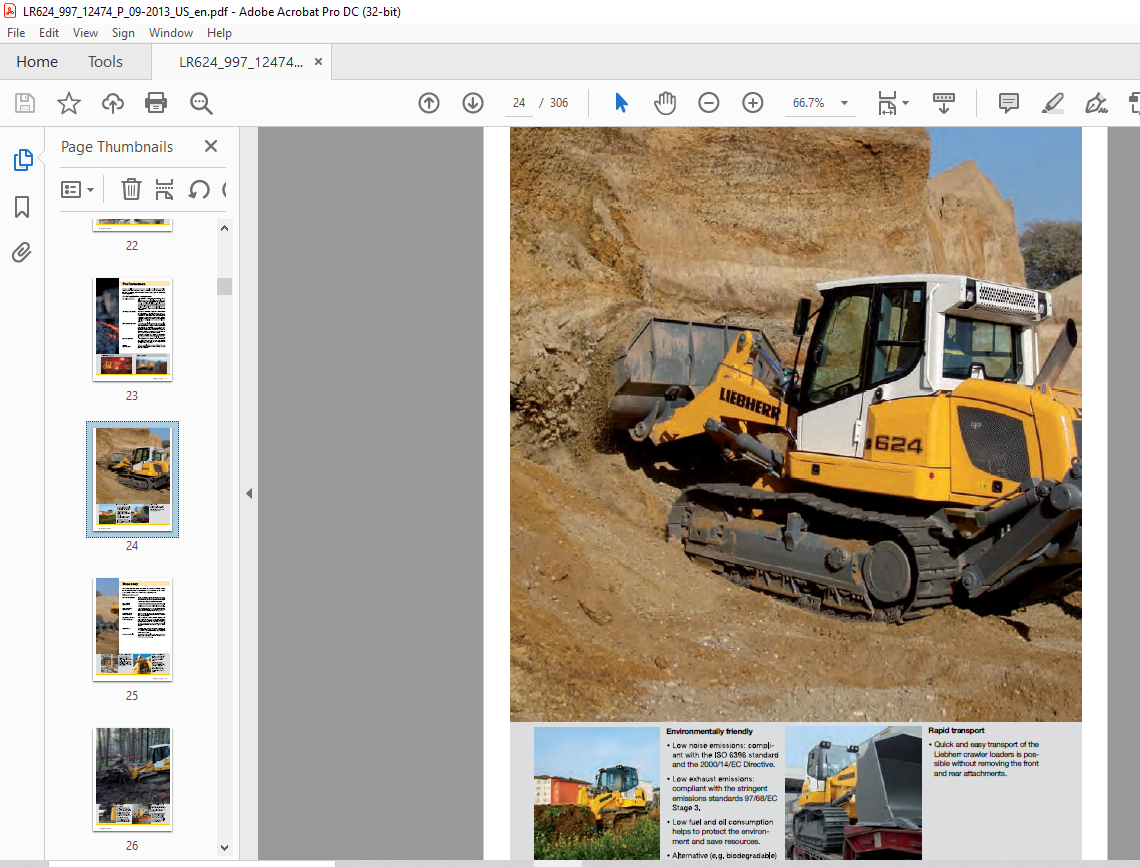Switch to the Home tab
Image resolution: width=1140 pixels, height=867 pixels.
[x=37, y=62]
